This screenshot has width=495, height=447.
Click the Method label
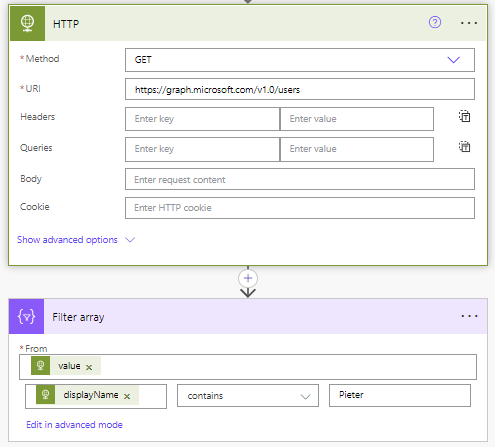pyautogui.click(x=42, y=59)
